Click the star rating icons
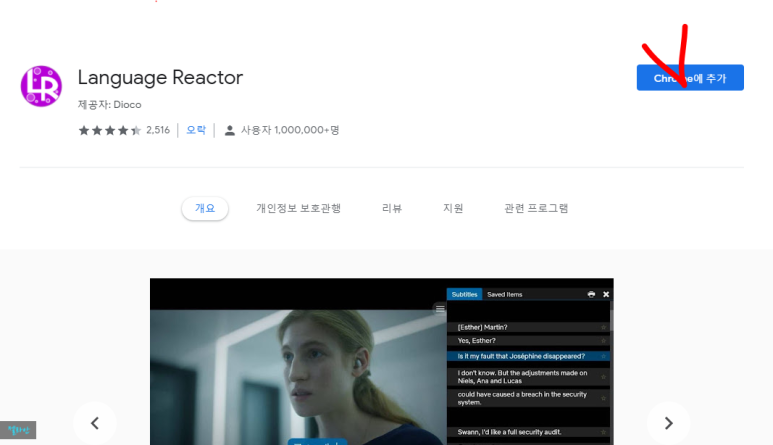The width and height of the screenshot is (773, 445). click(x=109, y=130)
